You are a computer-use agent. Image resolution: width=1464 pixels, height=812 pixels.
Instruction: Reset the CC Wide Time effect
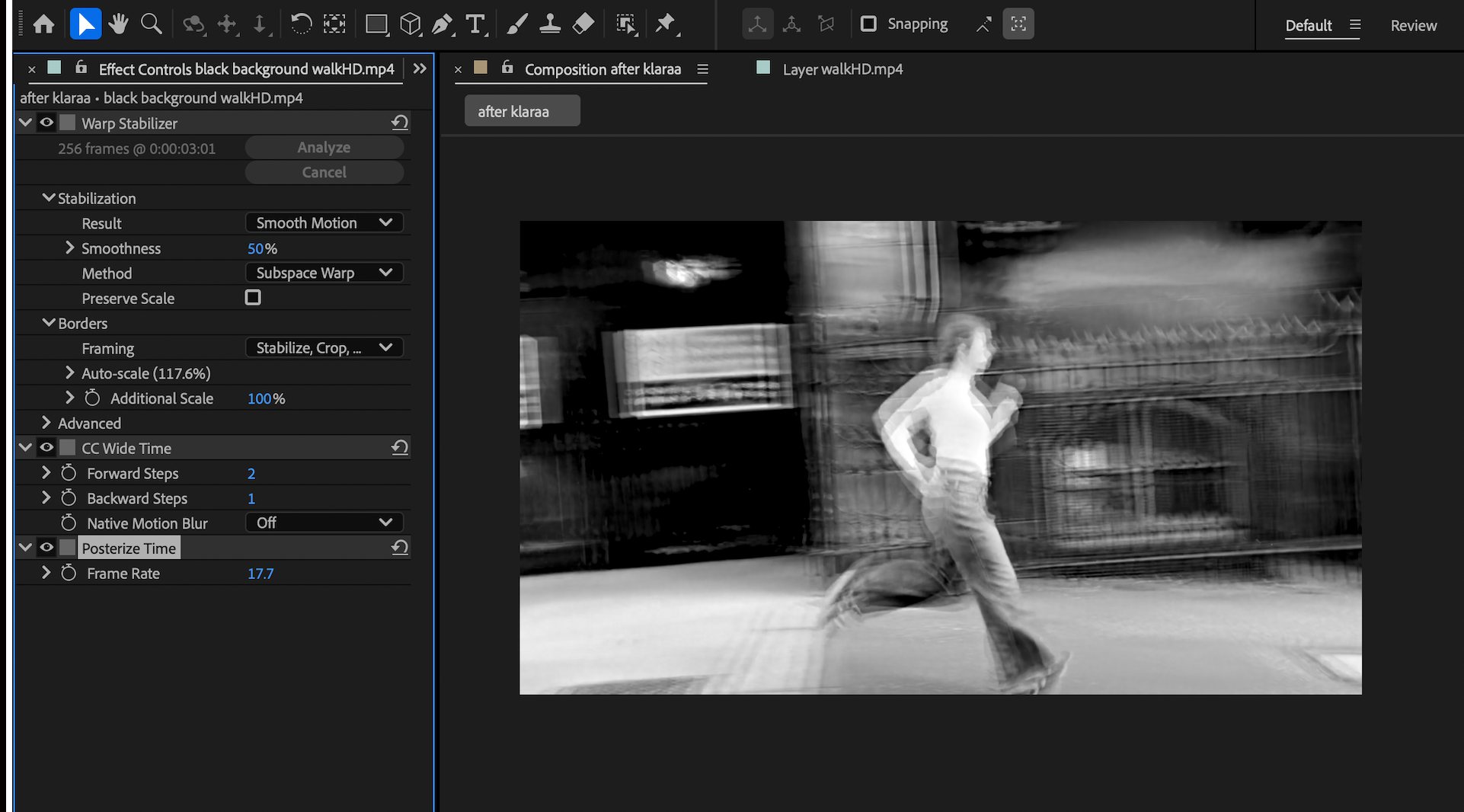click(400, 447)
